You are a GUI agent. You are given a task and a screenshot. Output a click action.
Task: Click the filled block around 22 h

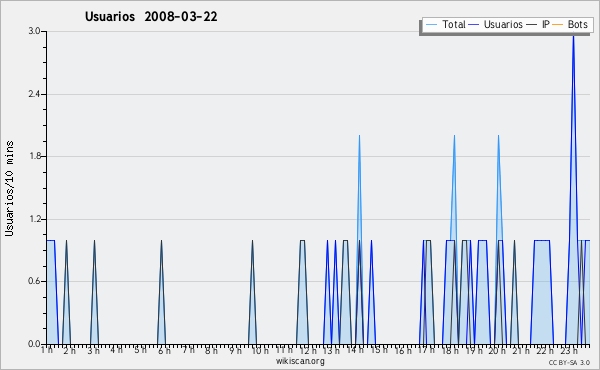[542, 292]
